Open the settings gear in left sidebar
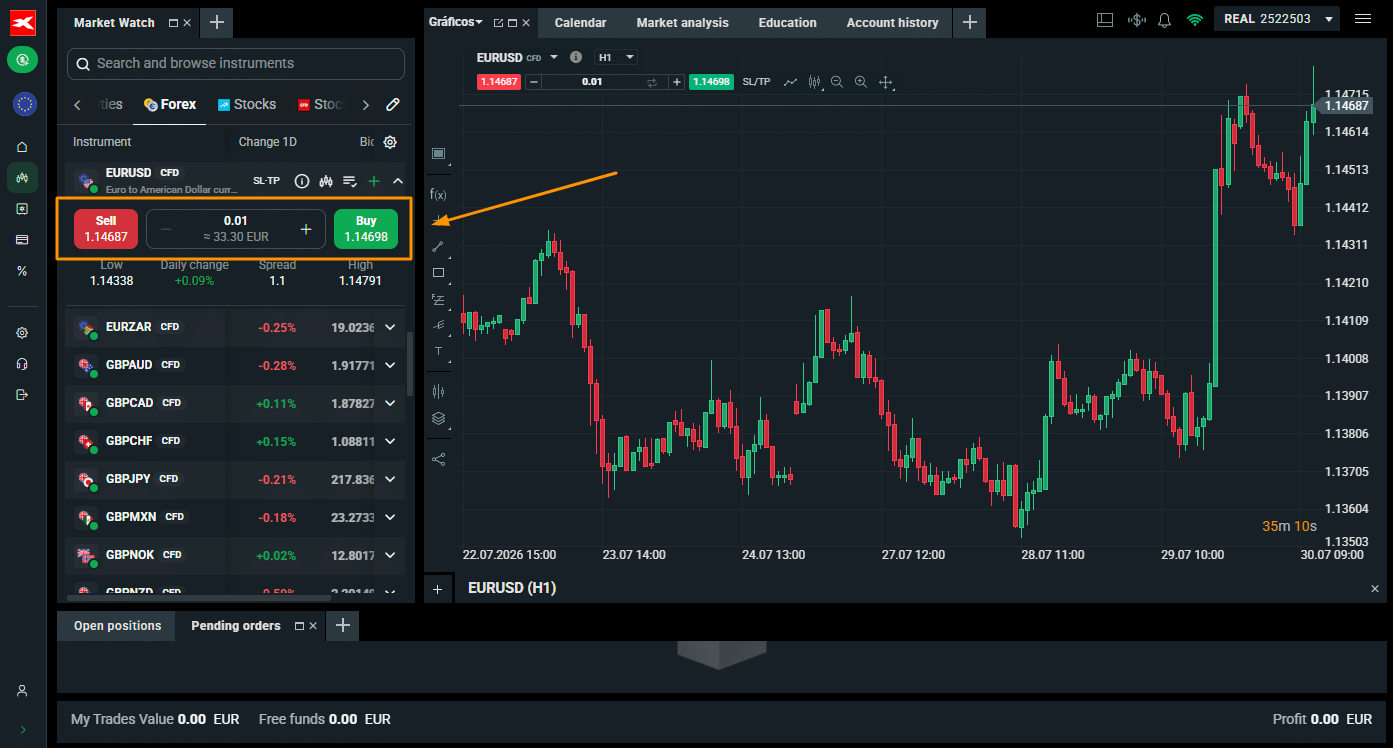Viewport: 1393px width, 748px height. [x=22, y=333]
